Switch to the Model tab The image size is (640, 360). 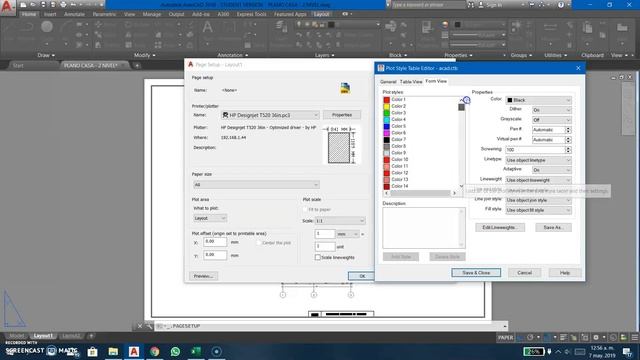coord(16,336)
